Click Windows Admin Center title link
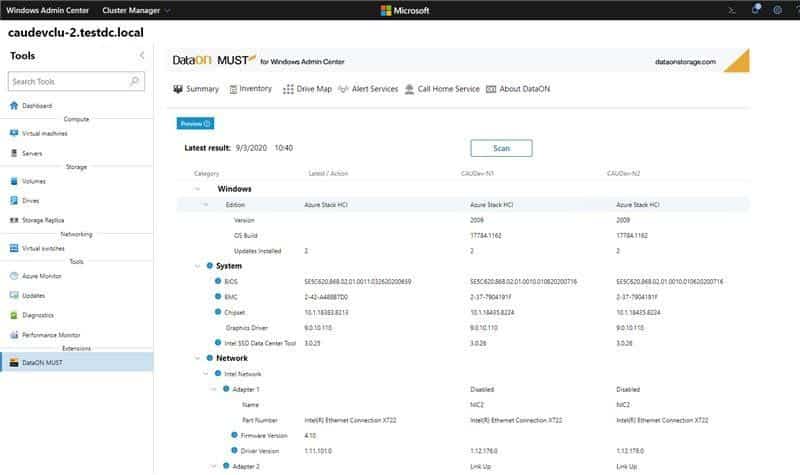 click(47, 10)
